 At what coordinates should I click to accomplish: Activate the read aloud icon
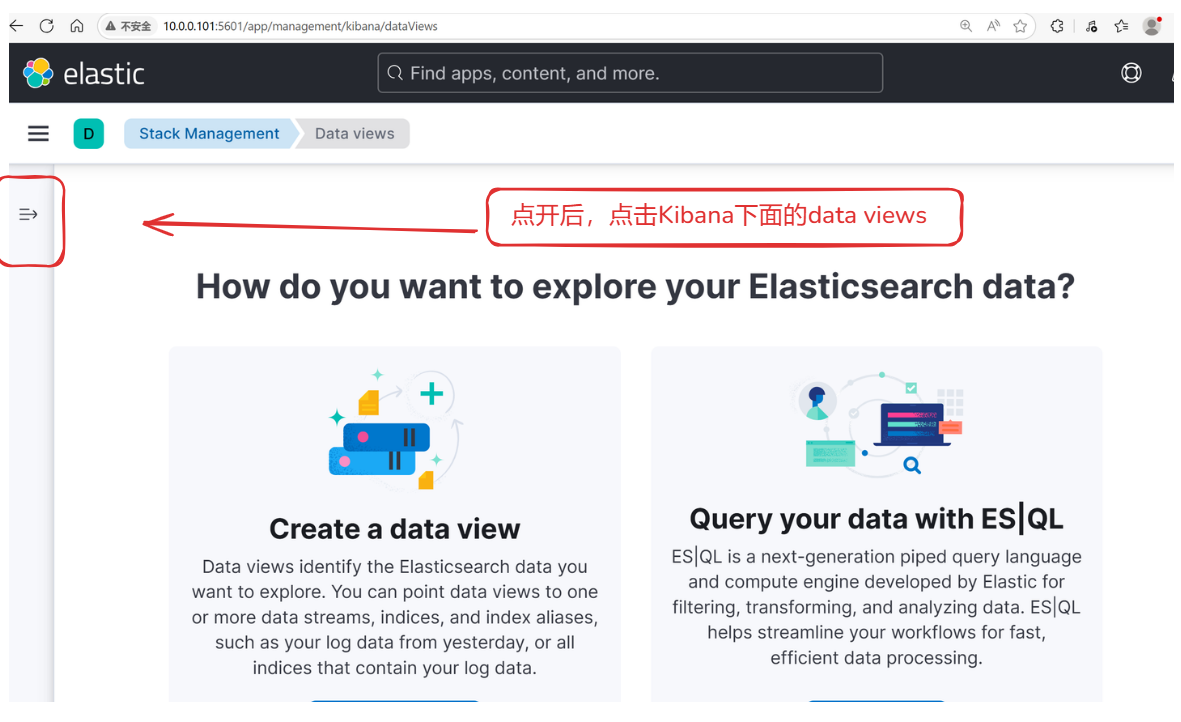click(x=993, y=26)
